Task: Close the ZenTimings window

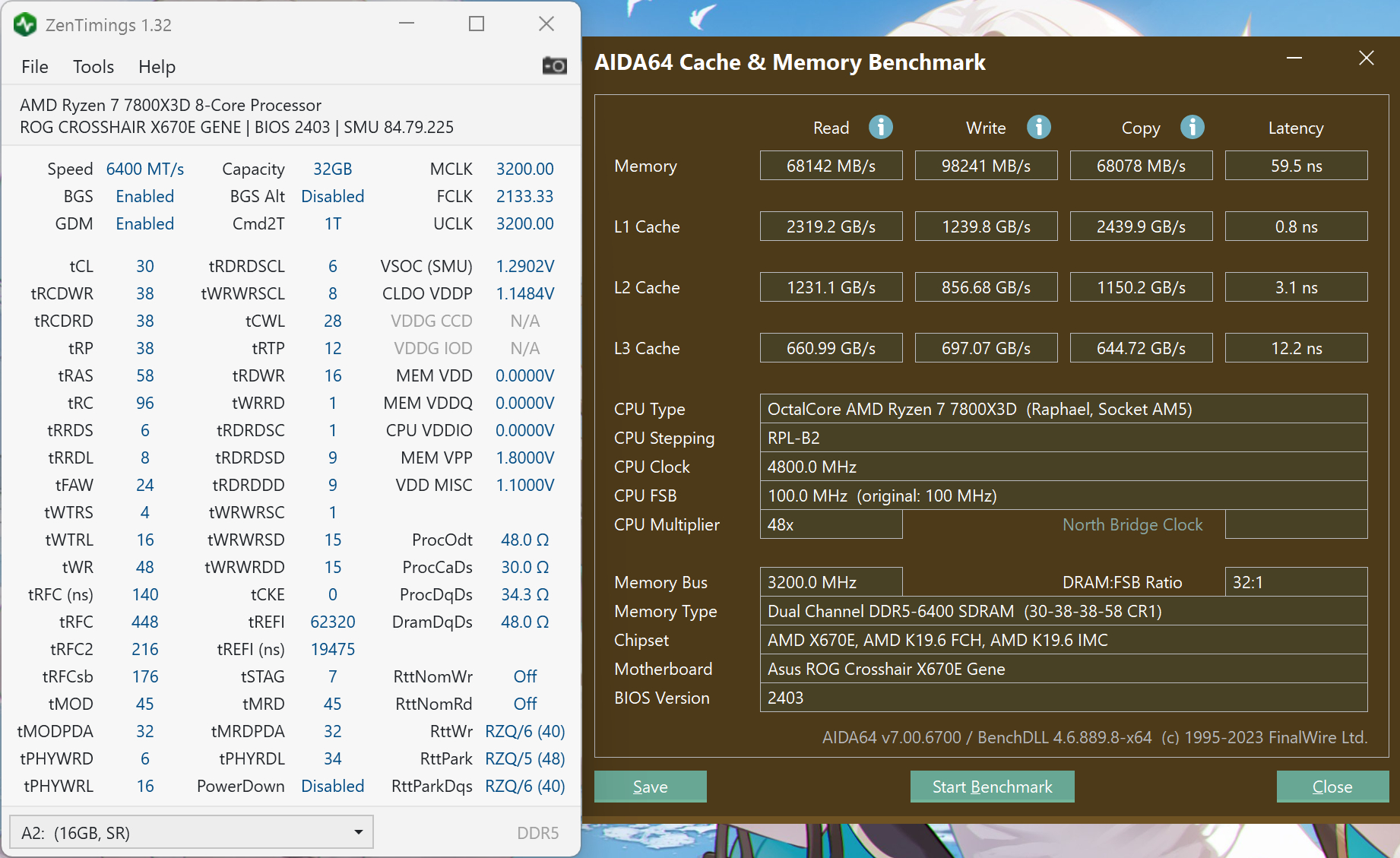Action: 546,24
